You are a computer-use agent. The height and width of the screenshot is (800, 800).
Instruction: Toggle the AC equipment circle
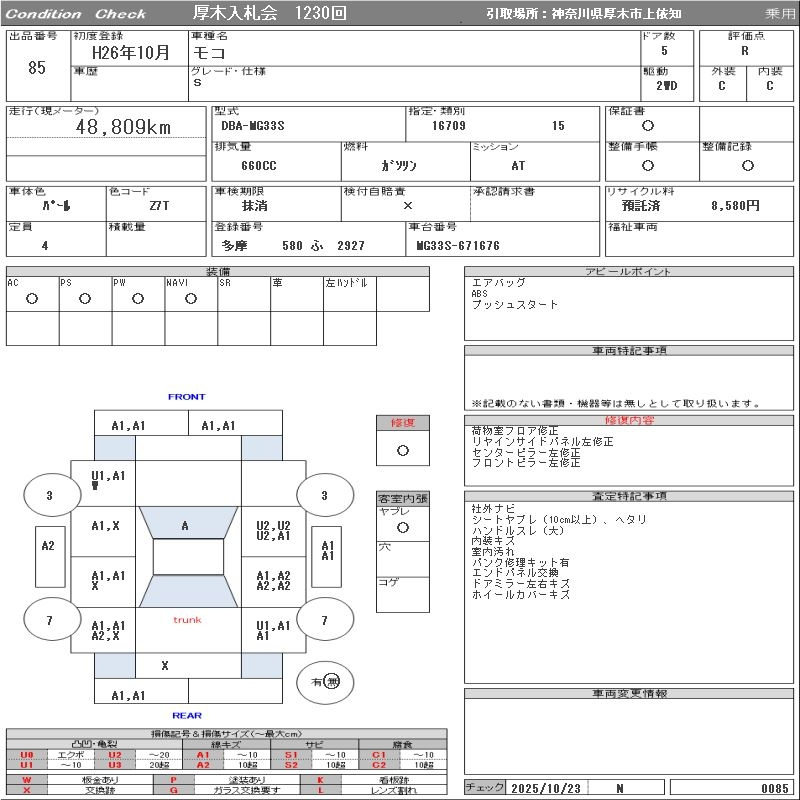[x=32, y=298]
